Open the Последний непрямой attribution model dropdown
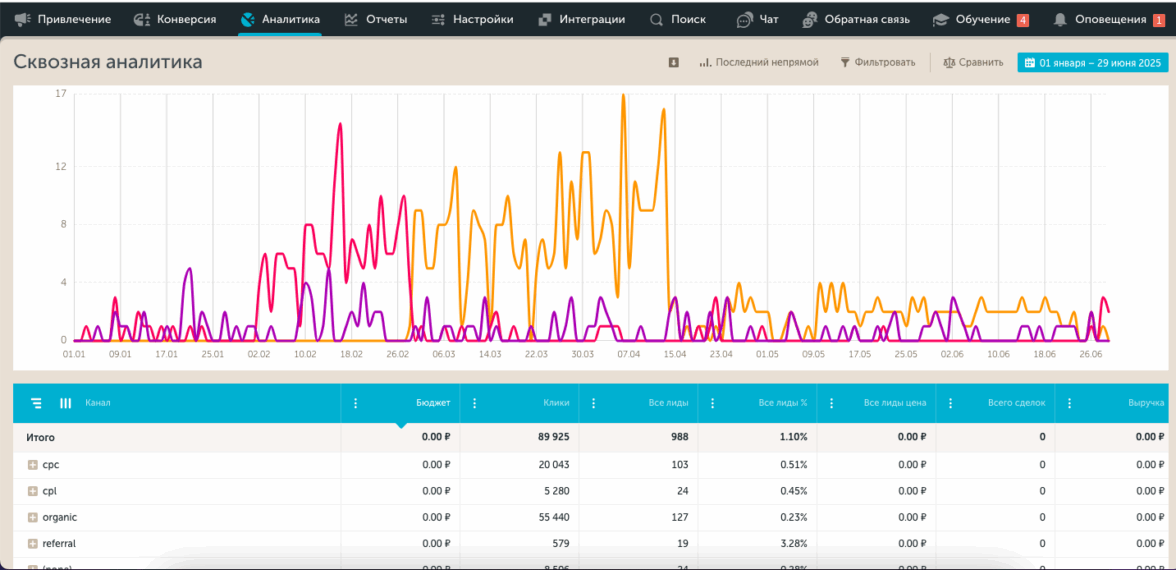 pyautogui.click(x=758, y=62)
